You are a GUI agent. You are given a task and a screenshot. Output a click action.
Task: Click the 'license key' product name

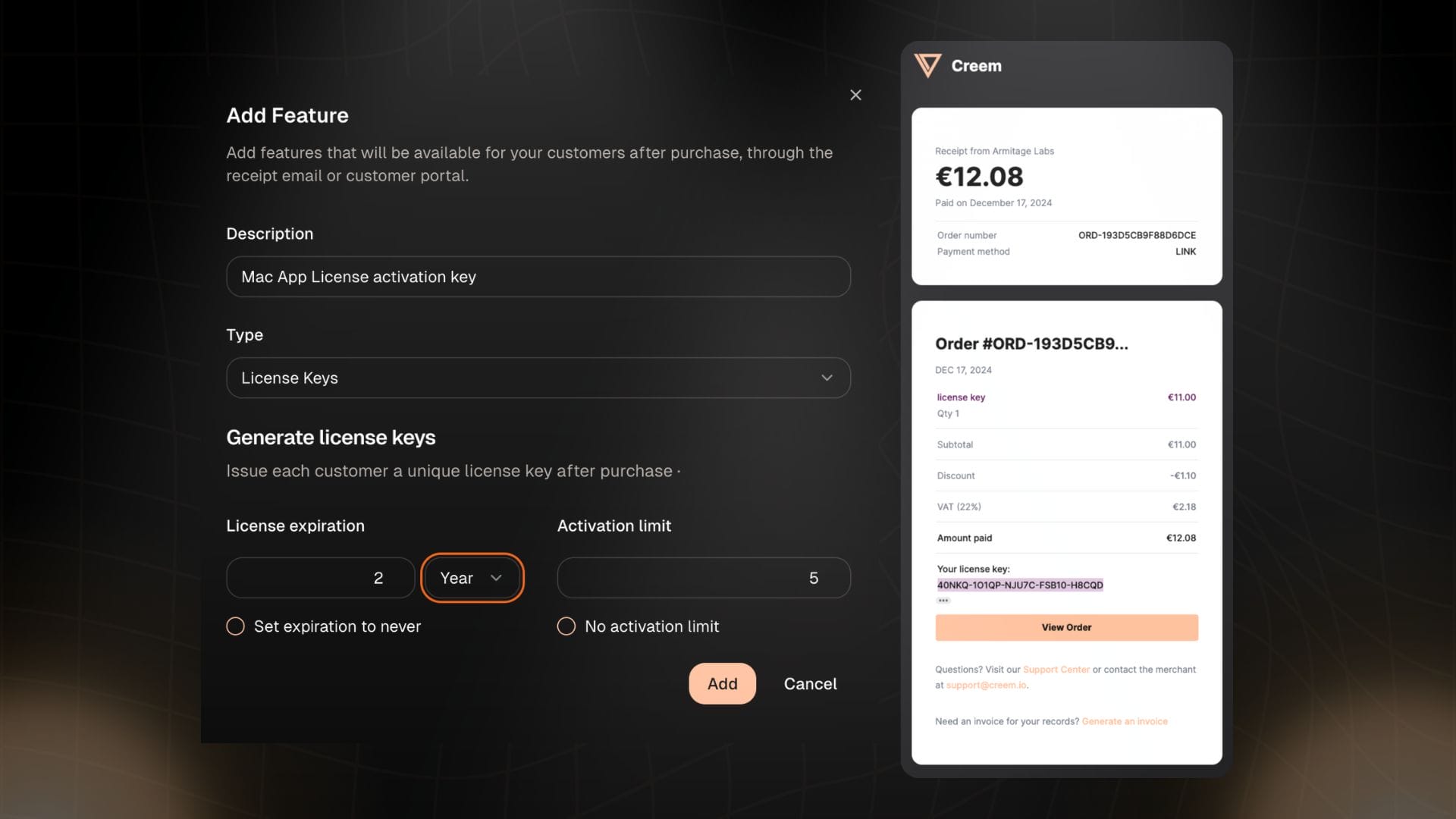click(961, 397)
